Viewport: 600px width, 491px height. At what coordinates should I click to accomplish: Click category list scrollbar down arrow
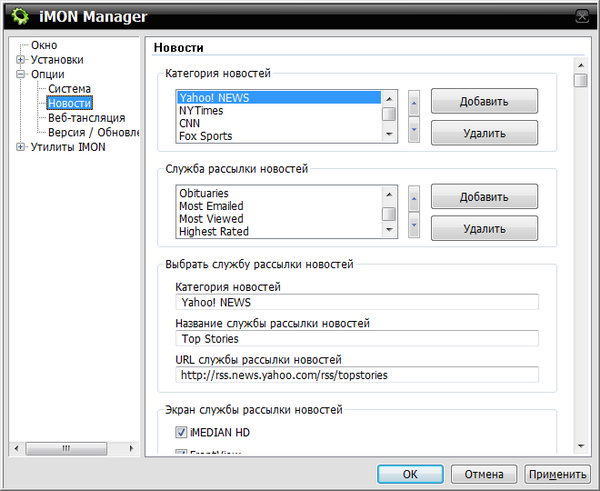[x=389, y=134]
